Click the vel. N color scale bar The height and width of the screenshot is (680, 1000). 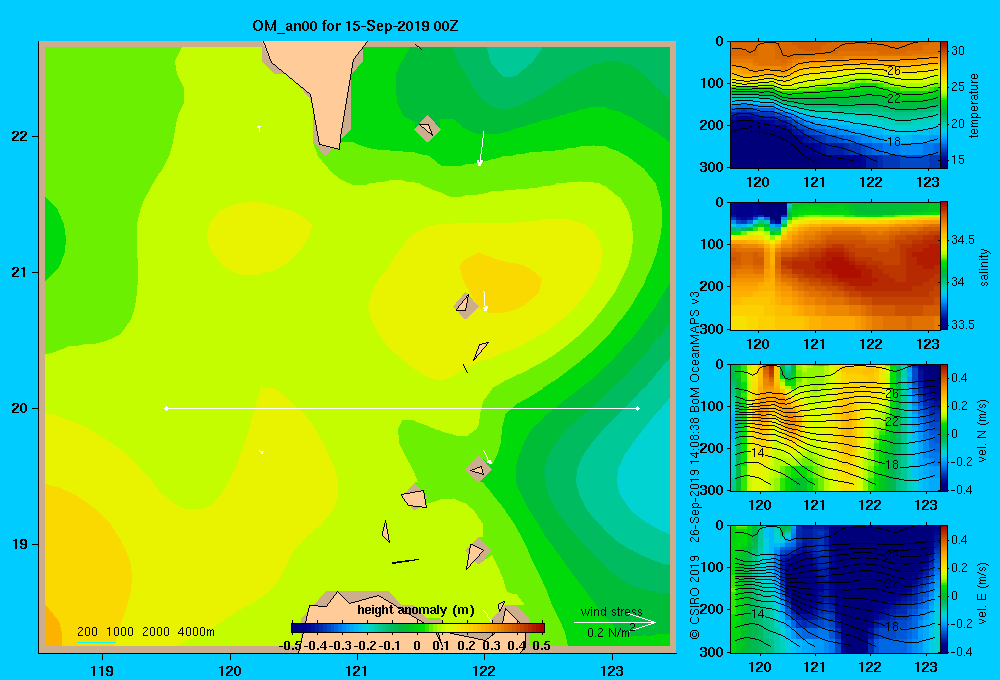(944, 427)
